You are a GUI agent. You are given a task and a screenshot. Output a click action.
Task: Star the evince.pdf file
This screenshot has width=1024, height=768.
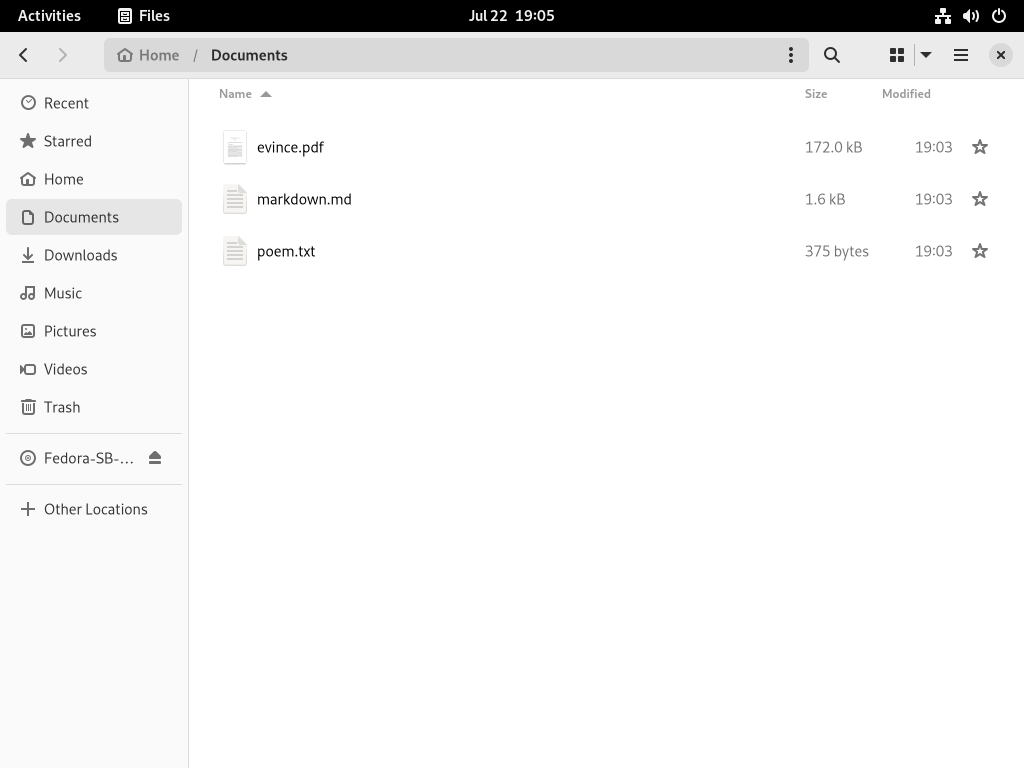point(980,147)
